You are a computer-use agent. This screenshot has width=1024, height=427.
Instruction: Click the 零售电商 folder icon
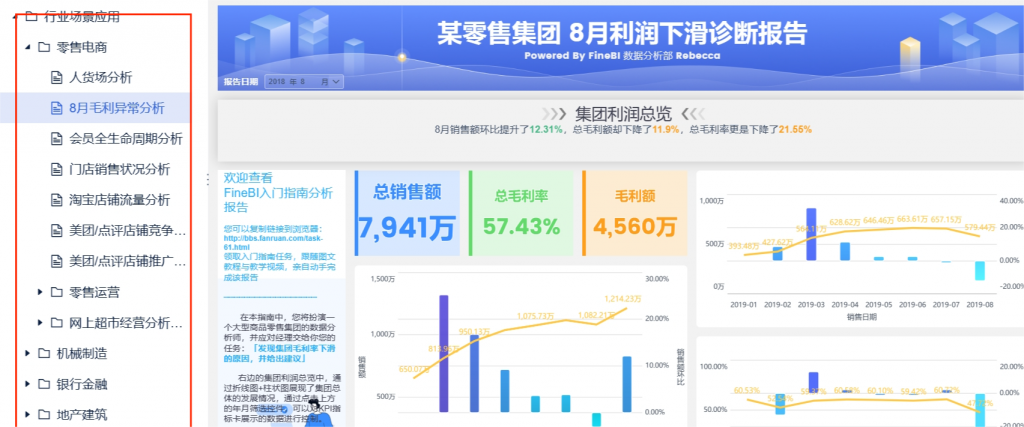44,47
